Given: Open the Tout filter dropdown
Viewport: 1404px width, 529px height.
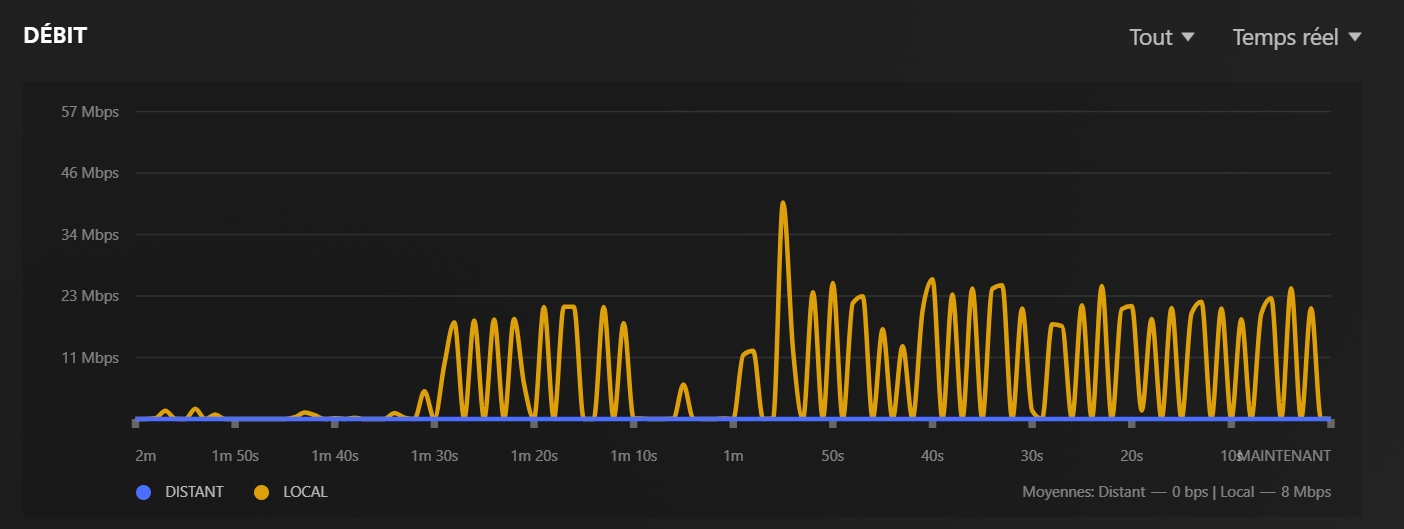Looking at the screenshot, I should click(1160, 37).
